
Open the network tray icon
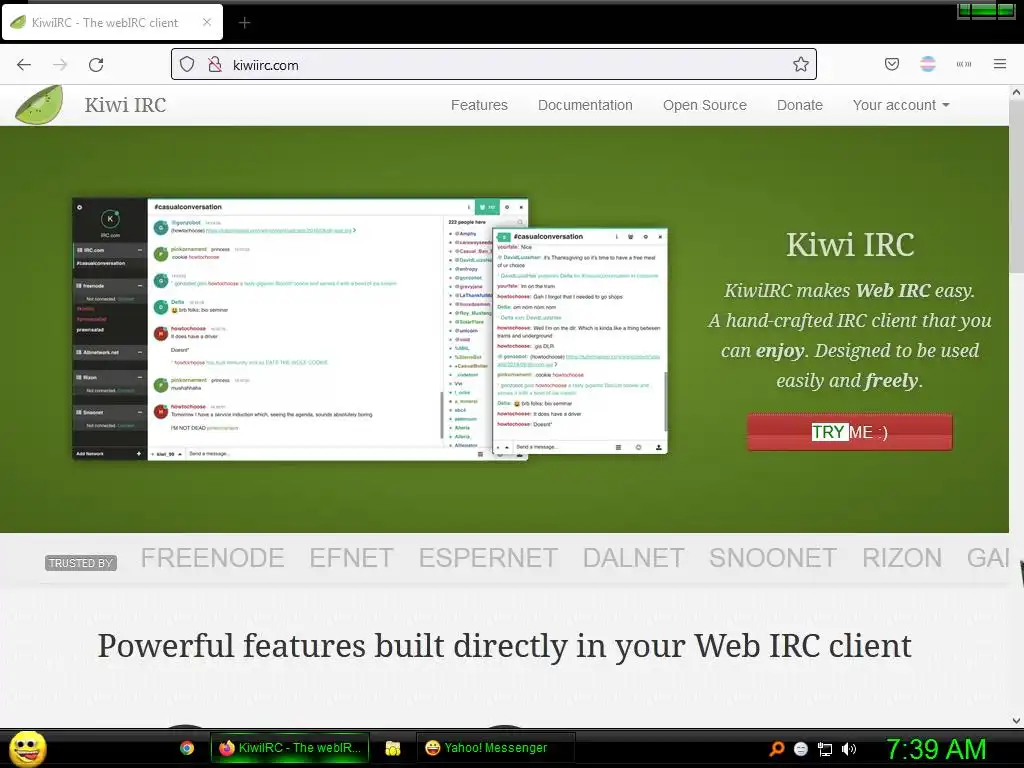pyautogui.click(x=825, y=749)
